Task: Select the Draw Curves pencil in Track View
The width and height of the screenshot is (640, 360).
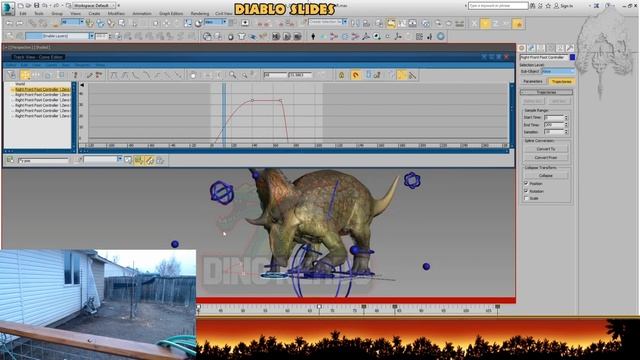Action: [x=89, y=75]
